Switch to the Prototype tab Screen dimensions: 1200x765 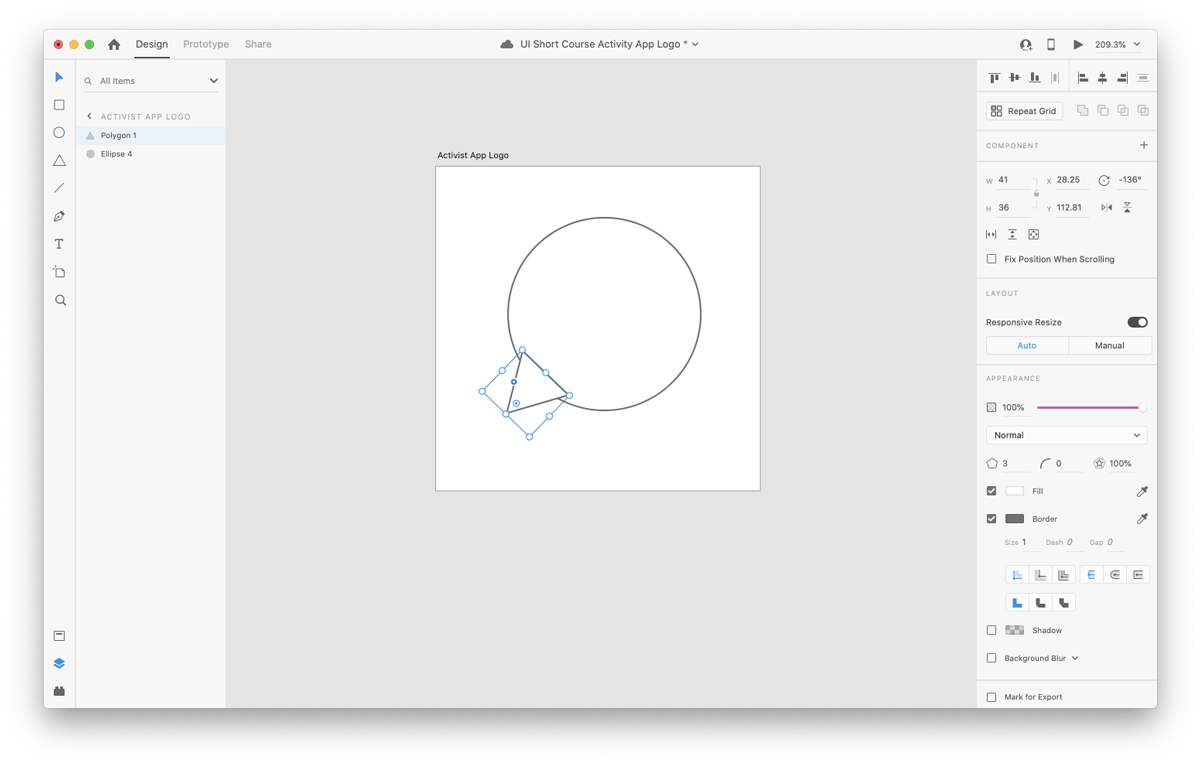206,44
